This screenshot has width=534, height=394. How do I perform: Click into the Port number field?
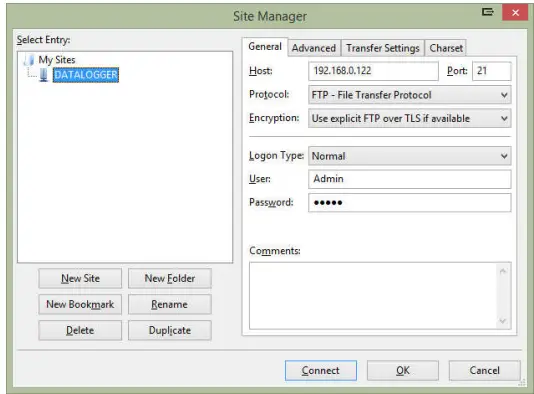(491, 71)
